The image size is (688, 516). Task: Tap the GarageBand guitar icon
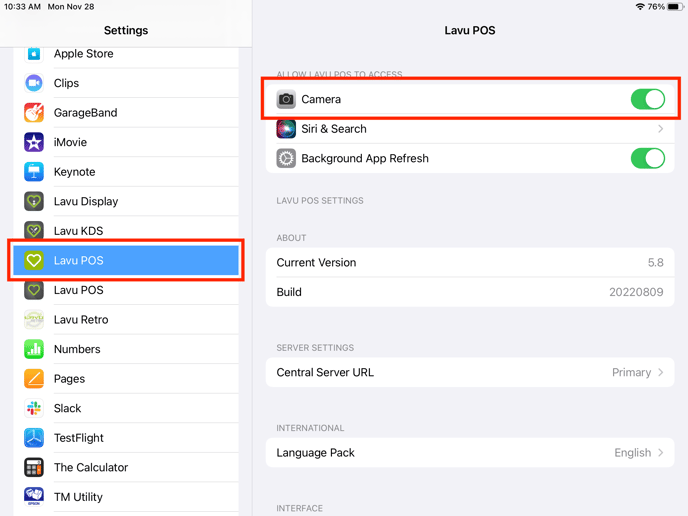34,113
